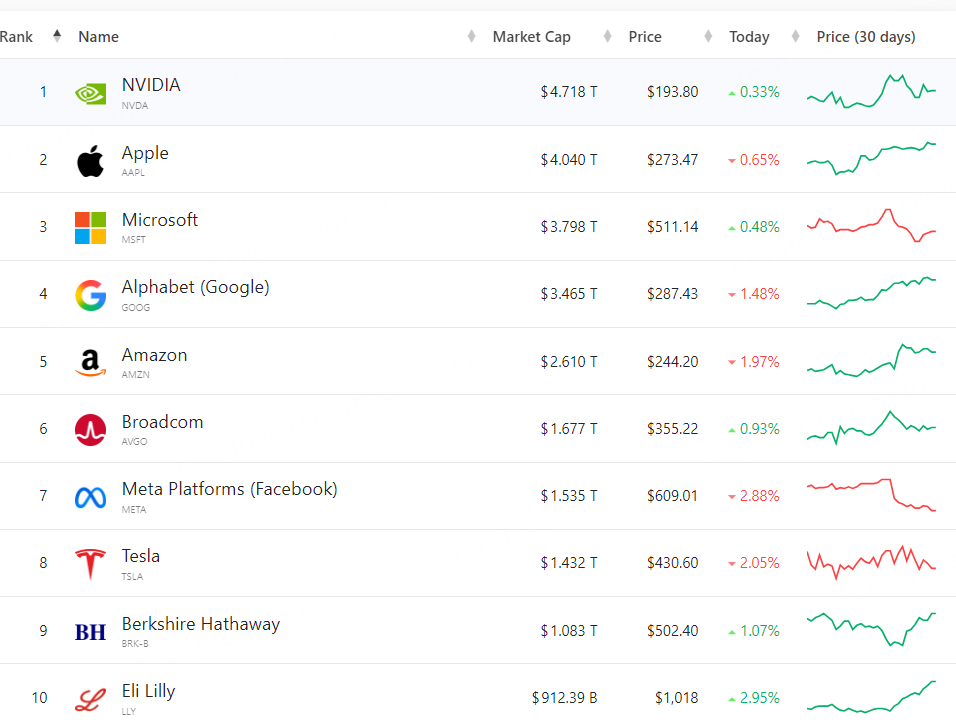This screenshot has height=728, width=956.
Task: Click the Meta logo icon
Action: pyautogui.click(x=90, y=497)
